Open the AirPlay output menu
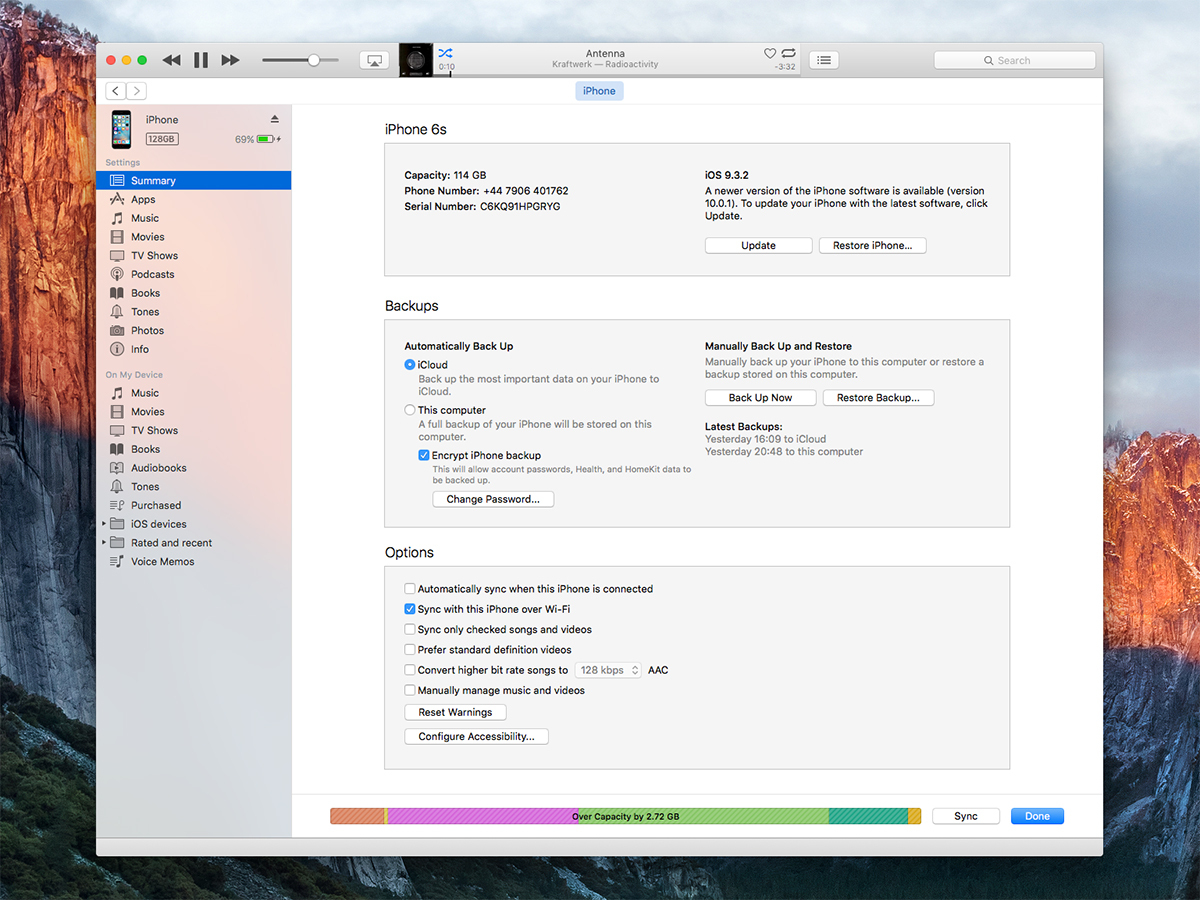Screen dimensions: 1200x900 pyautogui.click(x=375, y=60)
